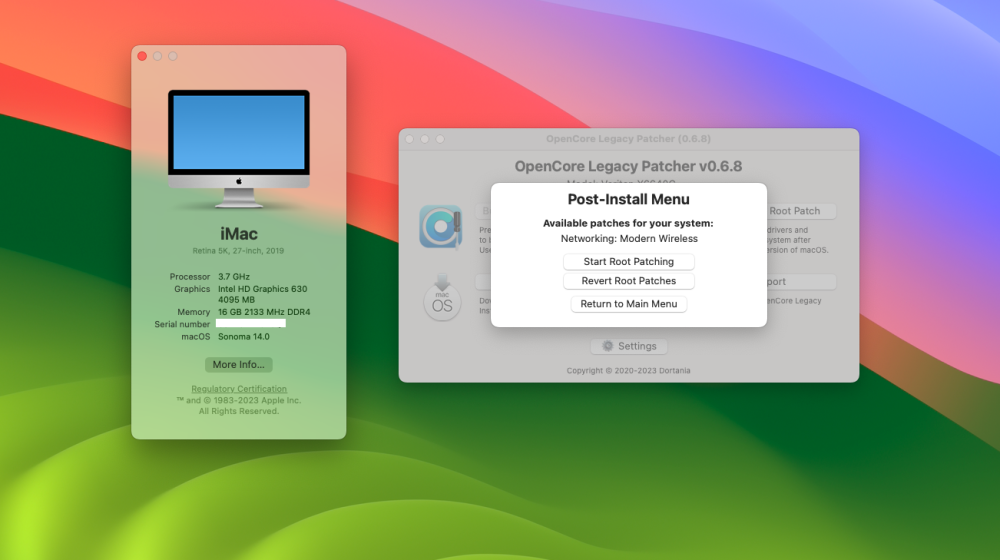This screenshot has height=560, width=1000.
Task: Return to Main Menu
Action: [628, 304]
